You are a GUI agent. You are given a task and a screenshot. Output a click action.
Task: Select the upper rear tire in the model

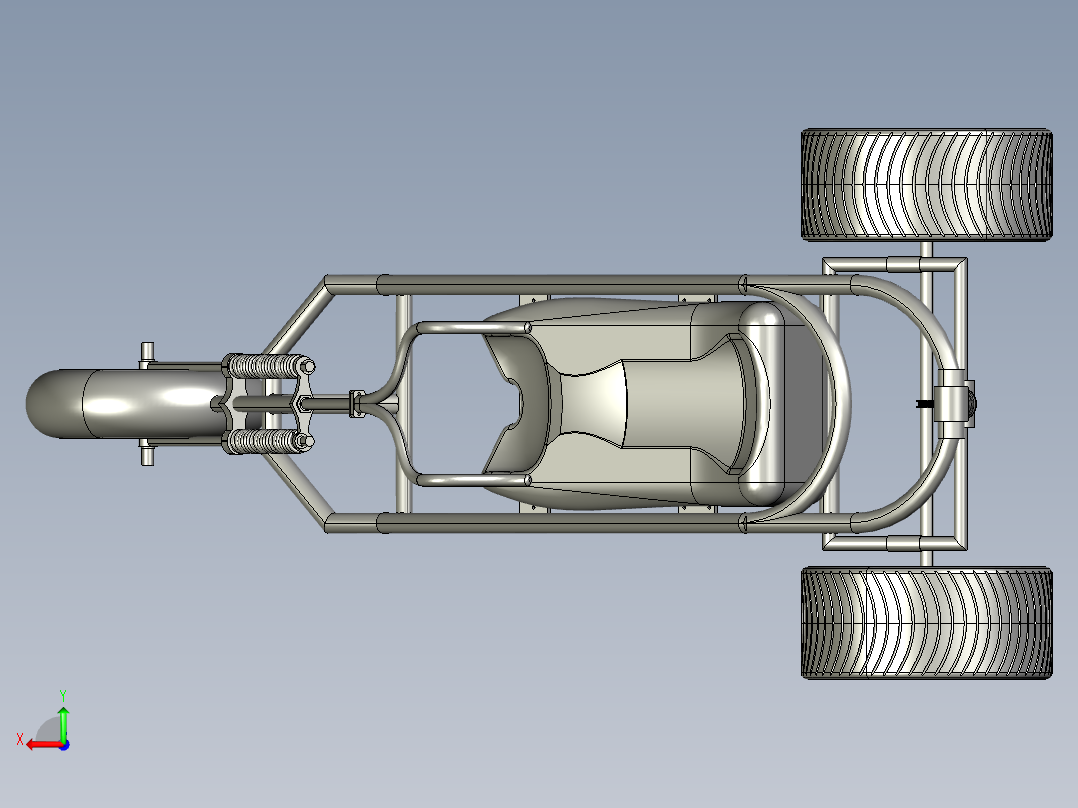point(927,184)
